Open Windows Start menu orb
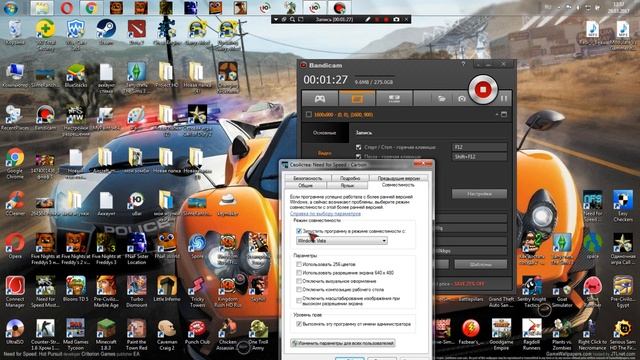 pos(11,7)
